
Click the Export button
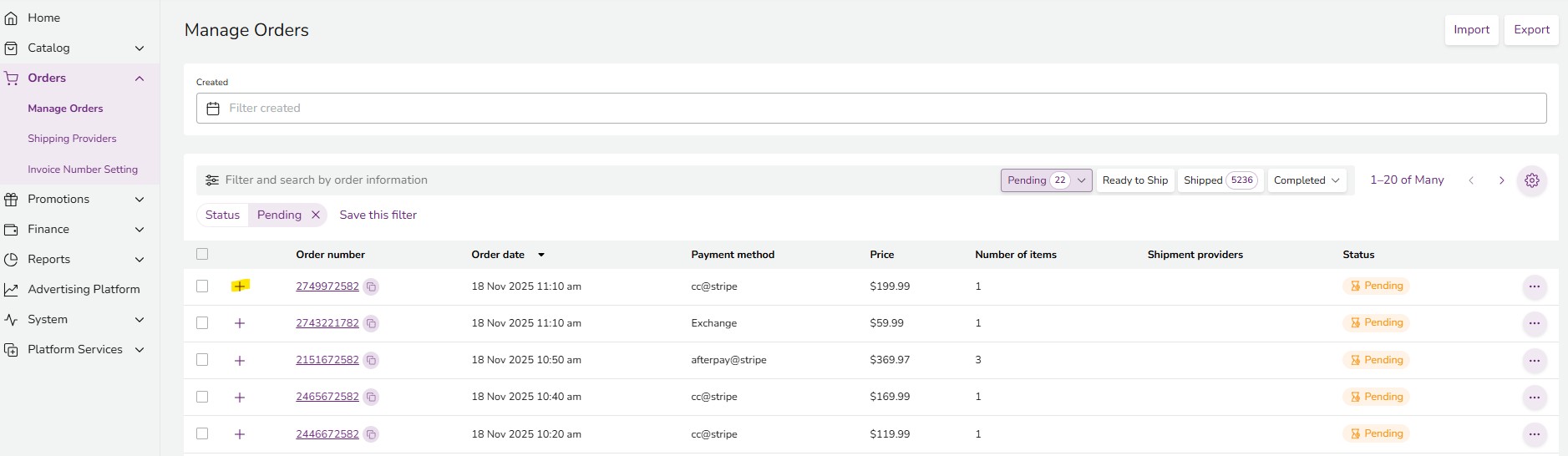pos(1530,30)
